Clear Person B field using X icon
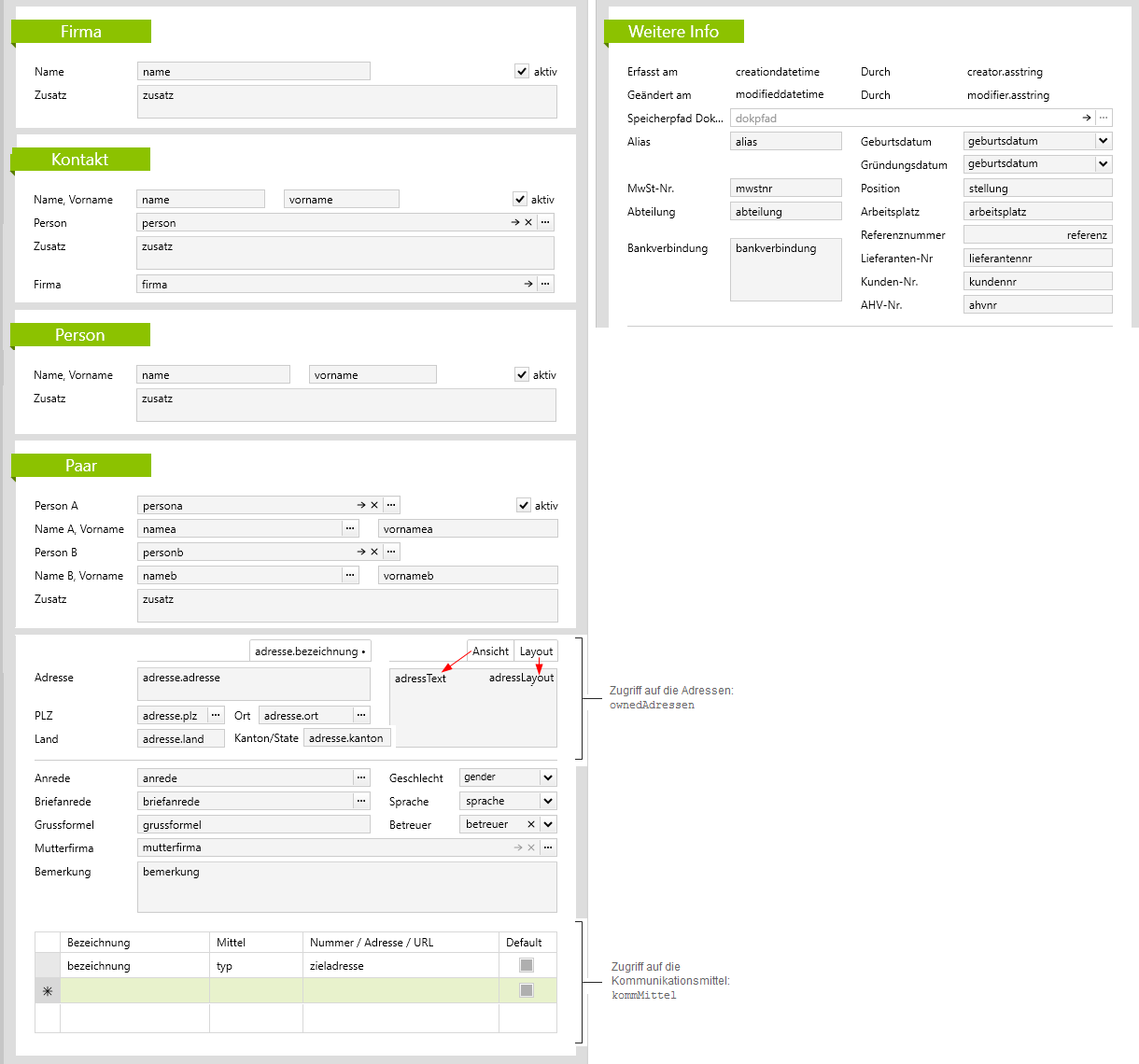 click(x=374, y=552)
